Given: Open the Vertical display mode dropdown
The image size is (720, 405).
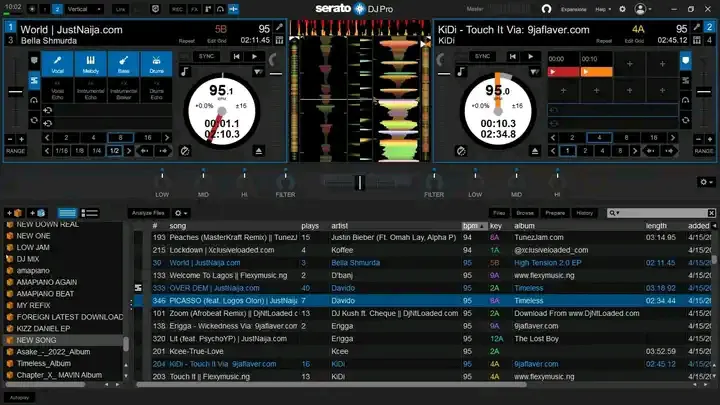Looking at the screenshot, I should click(x=84, y=9).
